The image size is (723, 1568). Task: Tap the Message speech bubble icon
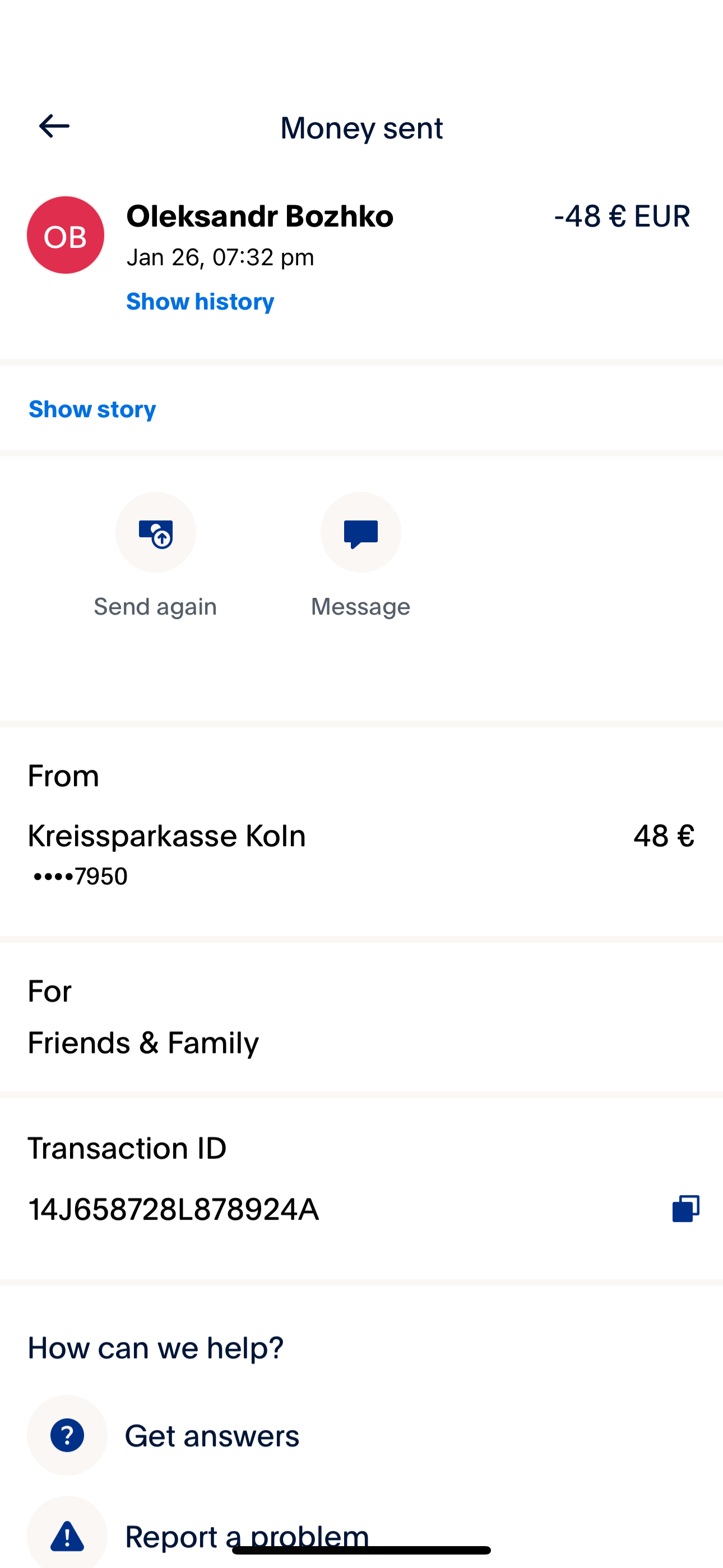click(x=361, y=533)
